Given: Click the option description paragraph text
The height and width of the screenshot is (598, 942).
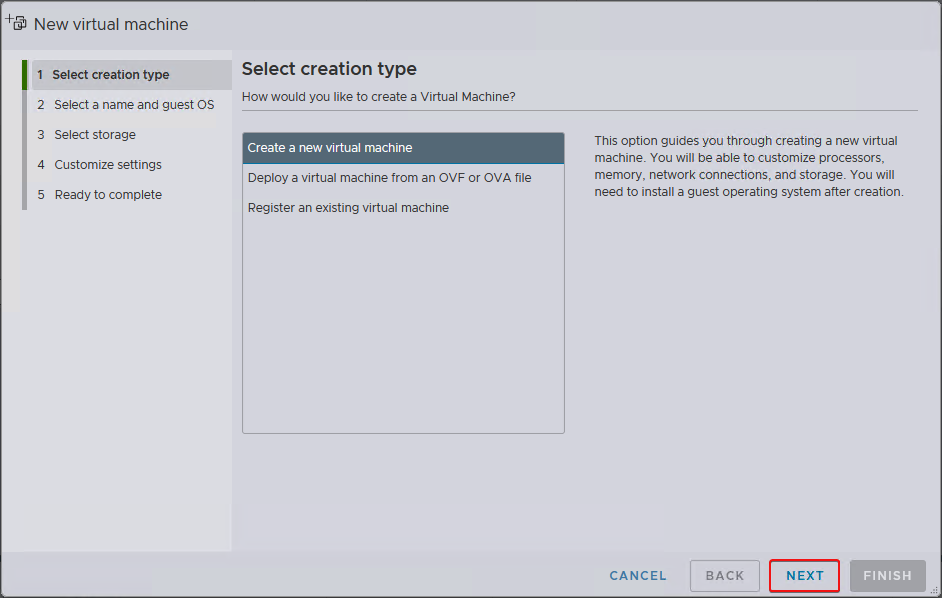Looking at the screenshot, I should coord(749,166).
